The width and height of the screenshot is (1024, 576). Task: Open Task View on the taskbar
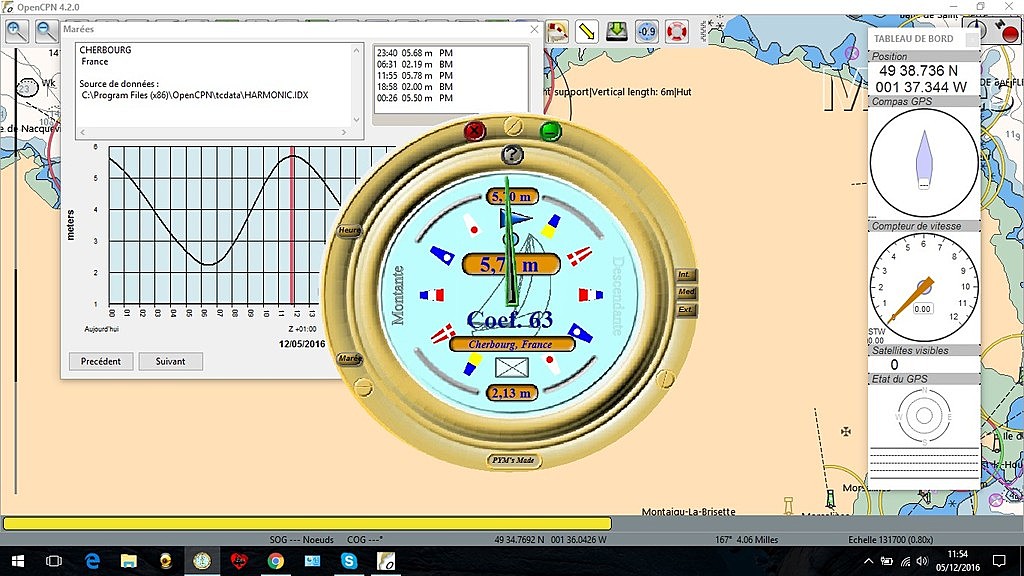[54, 561]
